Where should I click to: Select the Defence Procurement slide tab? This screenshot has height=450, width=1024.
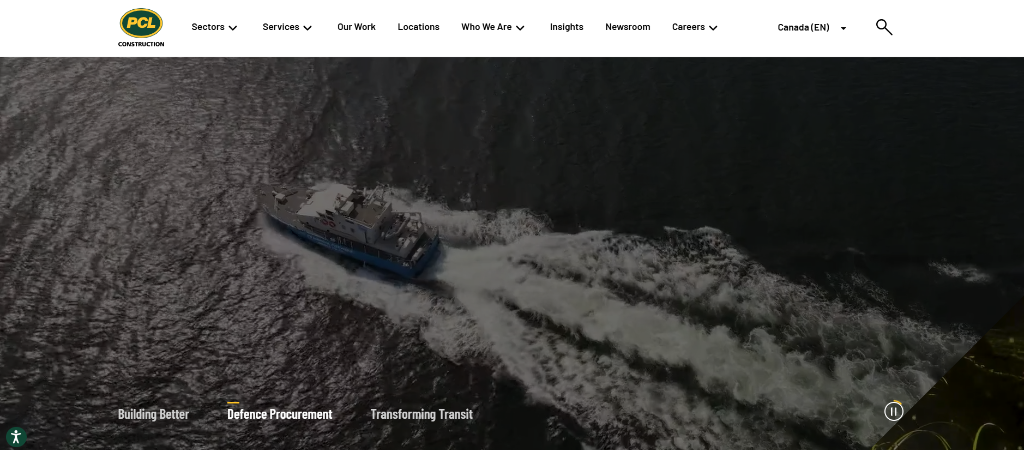(x=280, y=414)
